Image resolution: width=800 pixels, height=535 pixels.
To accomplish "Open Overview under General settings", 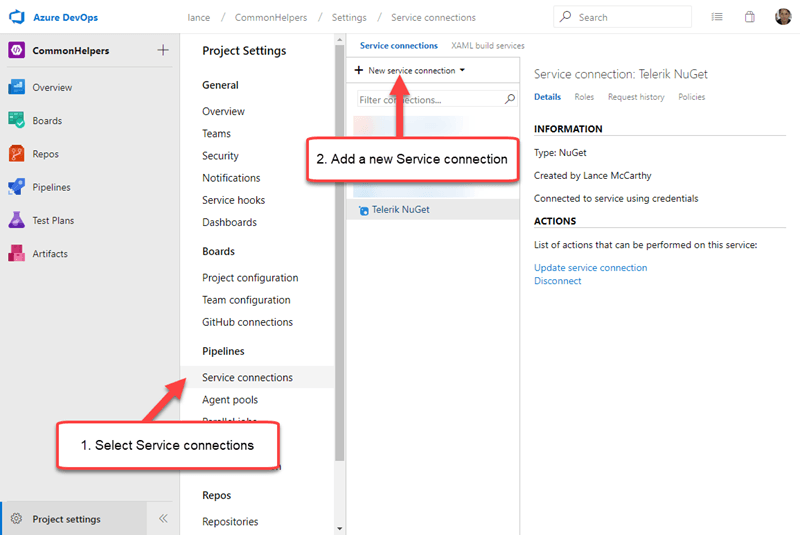I will pos(223,111).
